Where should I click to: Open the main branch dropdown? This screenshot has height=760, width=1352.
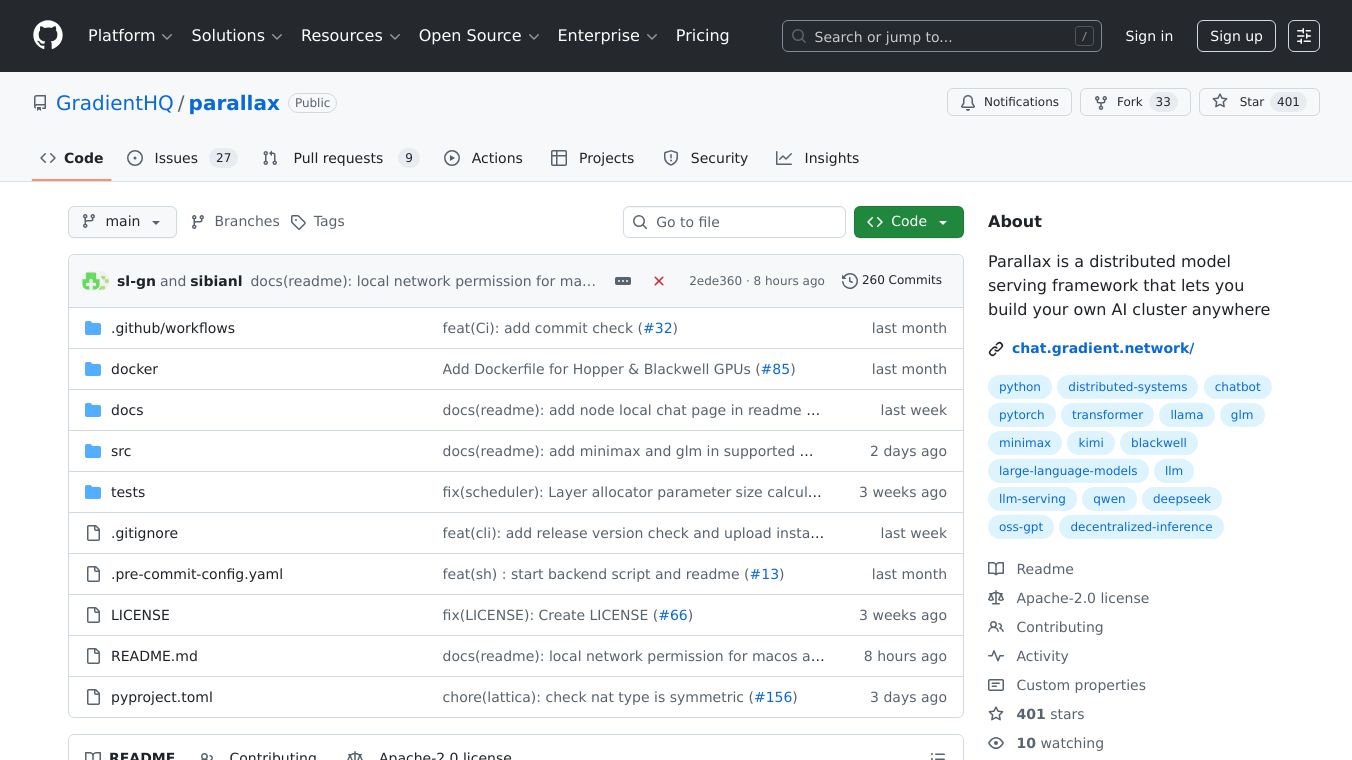pyautogui.click(x=122, y=222)
